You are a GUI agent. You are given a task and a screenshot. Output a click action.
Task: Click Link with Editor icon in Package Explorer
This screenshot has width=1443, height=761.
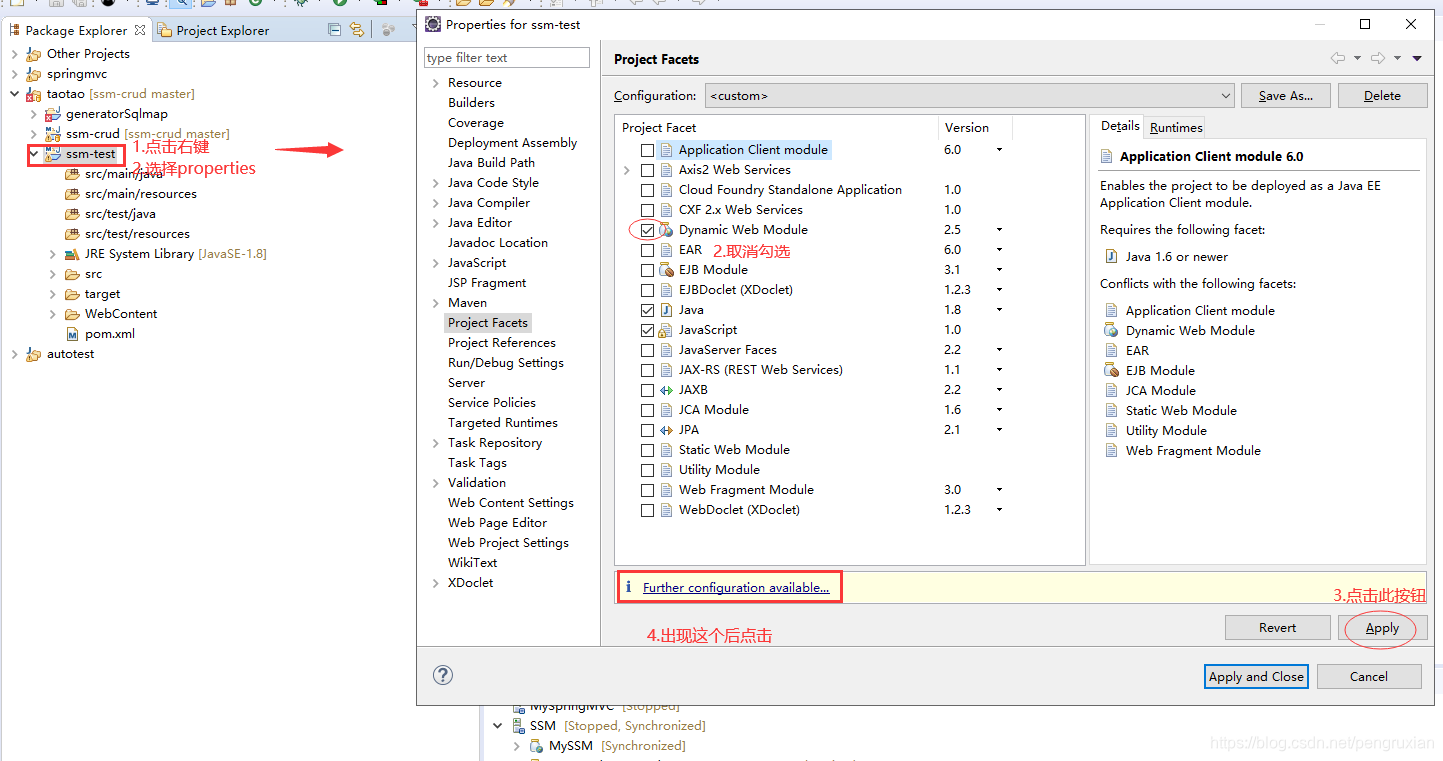point(356,30)
